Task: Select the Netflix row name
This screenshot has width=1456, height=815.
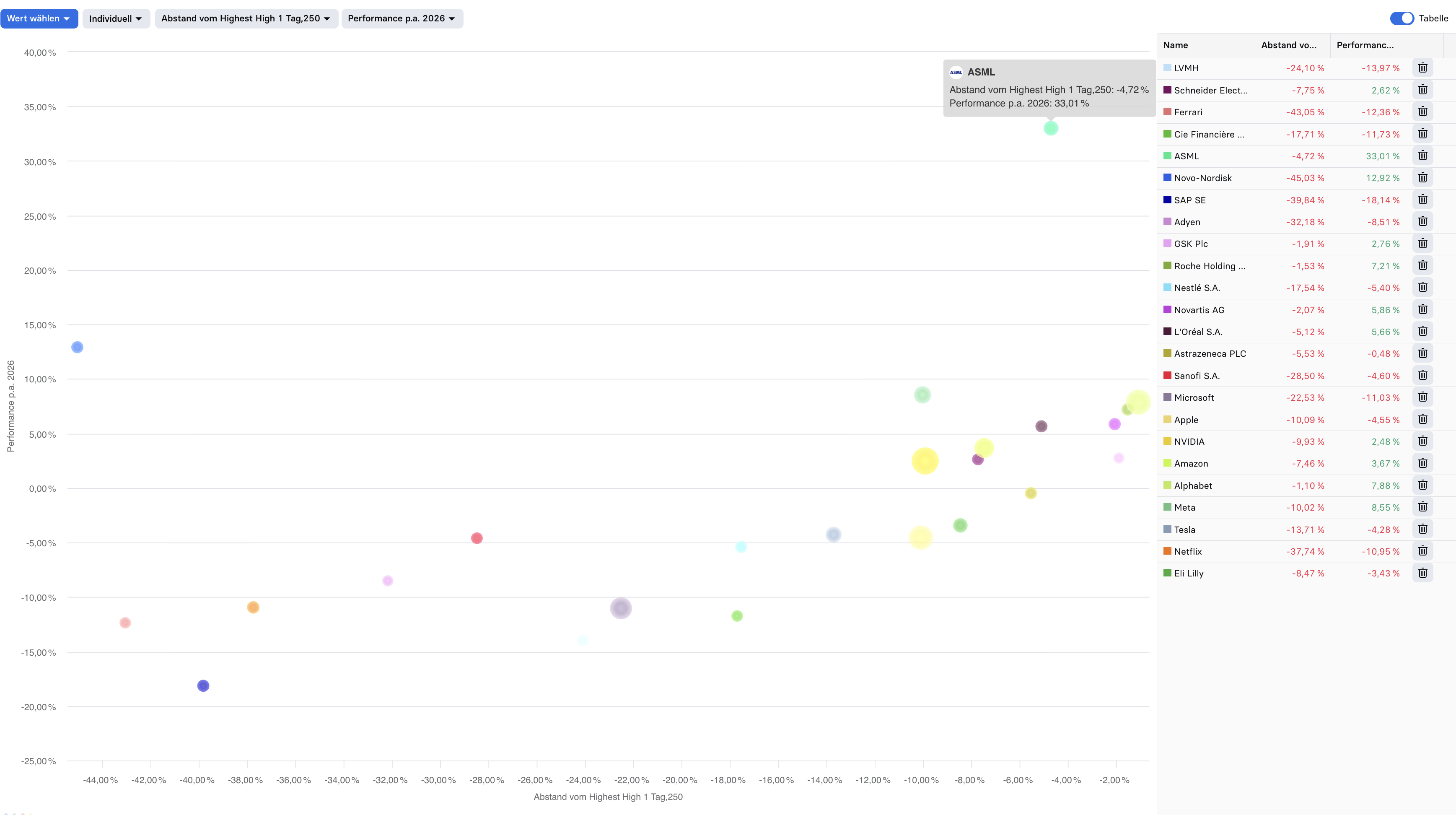Action: point(1187,551)
